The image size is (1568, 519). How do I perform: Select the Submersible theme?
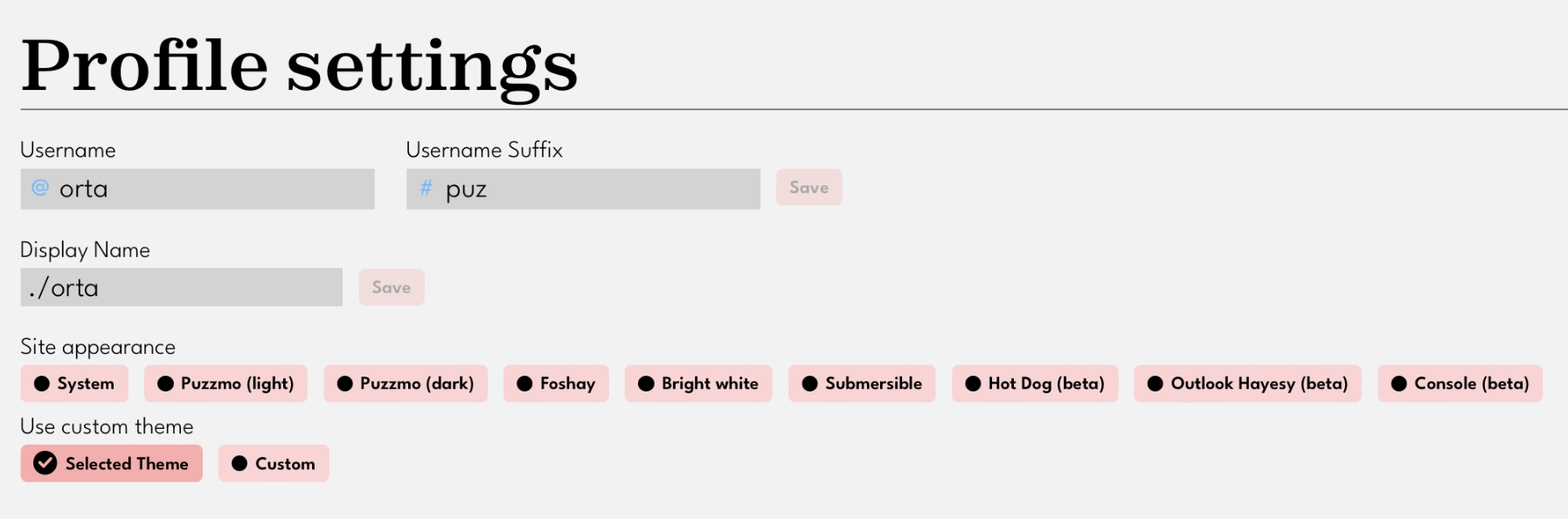click(x=861, y=383)
